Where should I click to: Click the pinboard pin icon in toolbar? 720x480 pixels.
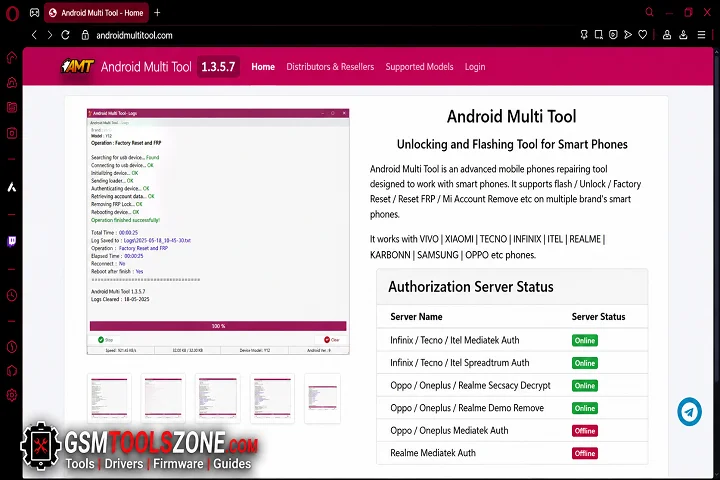(x=584, y=35)
